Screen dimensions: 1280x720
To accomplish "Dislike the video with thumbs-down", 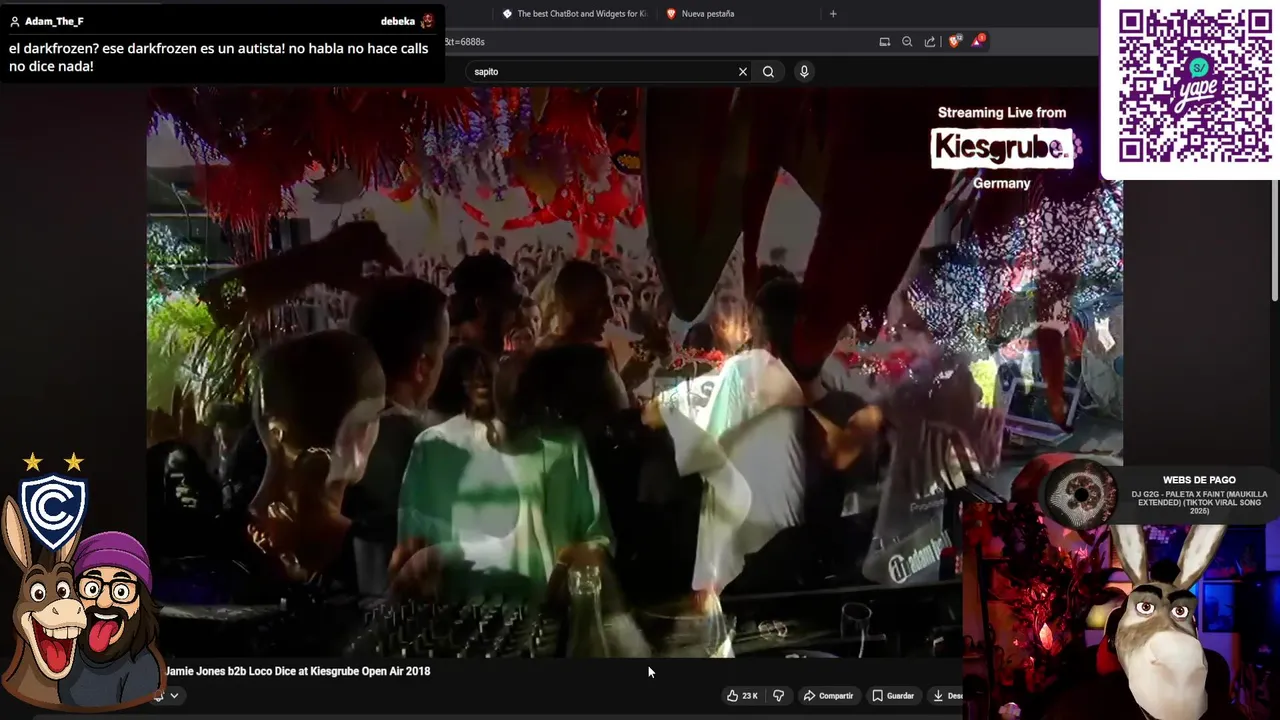I will pyautogui.click(x=779, y=696).
